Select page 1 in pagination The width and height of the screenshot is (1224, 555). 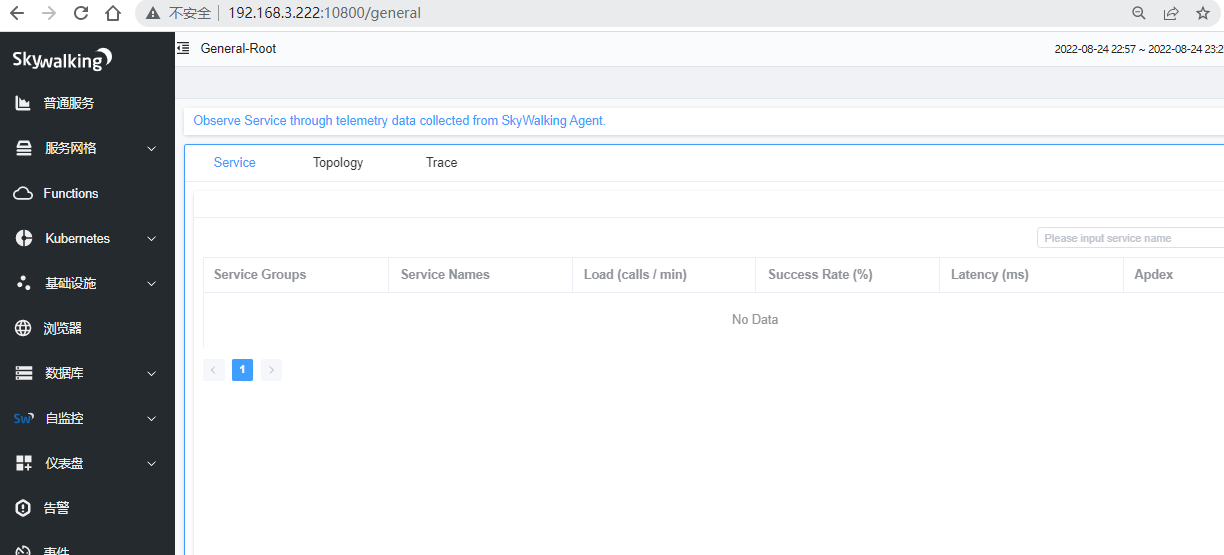click(x=242, y=370)
